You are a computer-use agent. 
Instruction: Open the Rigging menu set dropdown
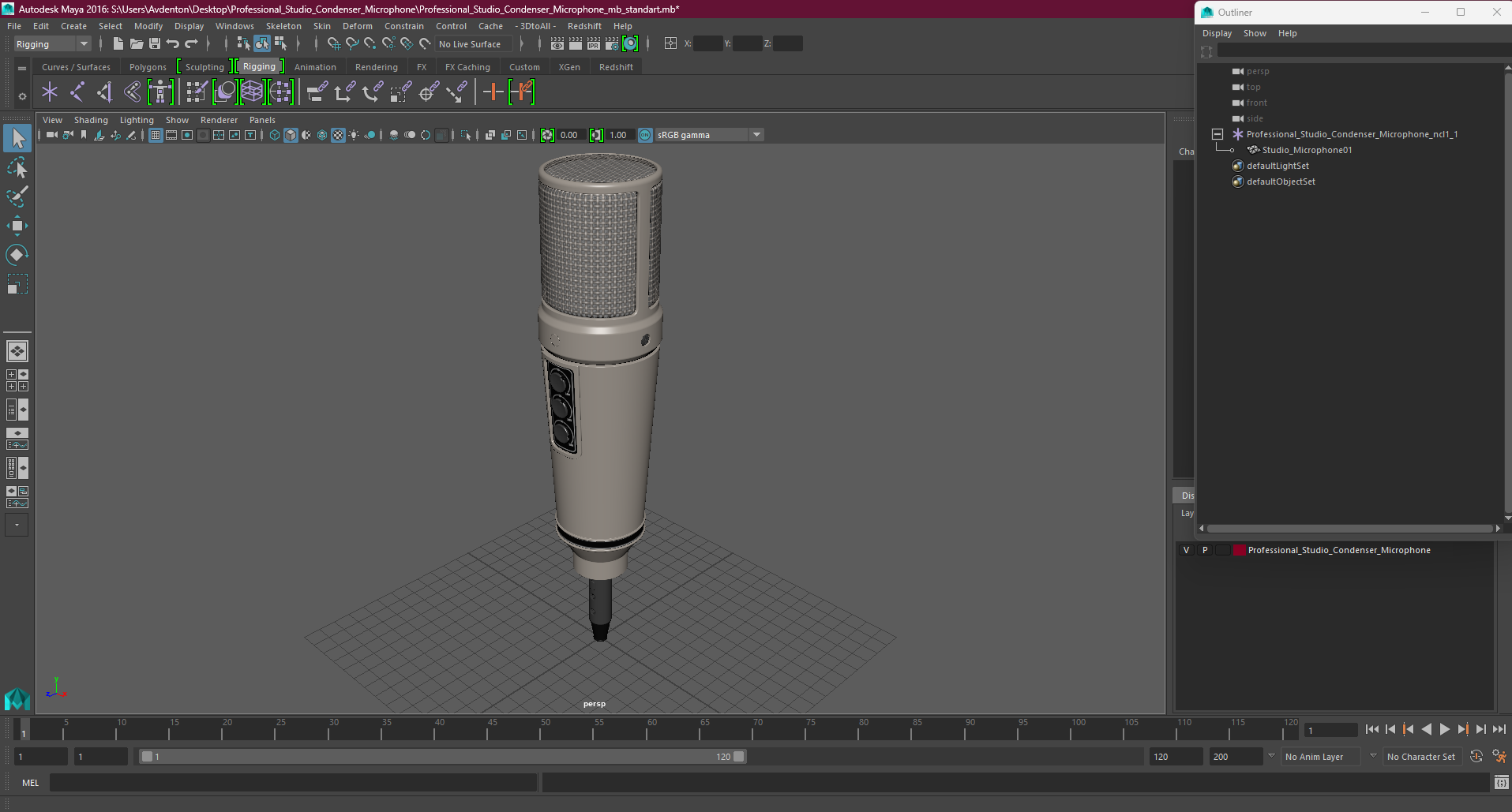pyautogui.click(x=52, y=44)
